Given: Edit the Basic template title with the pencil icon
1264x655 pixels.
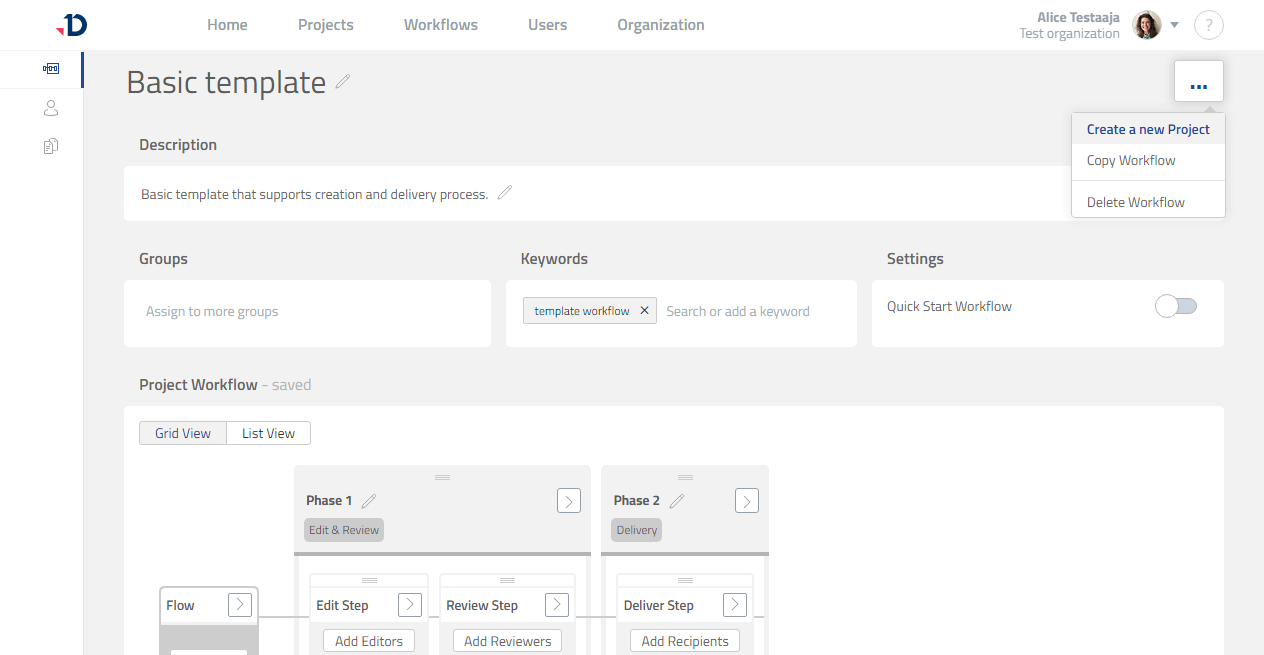Looking at the screenshot, I should pyautogui.click(x=342, y=83).
